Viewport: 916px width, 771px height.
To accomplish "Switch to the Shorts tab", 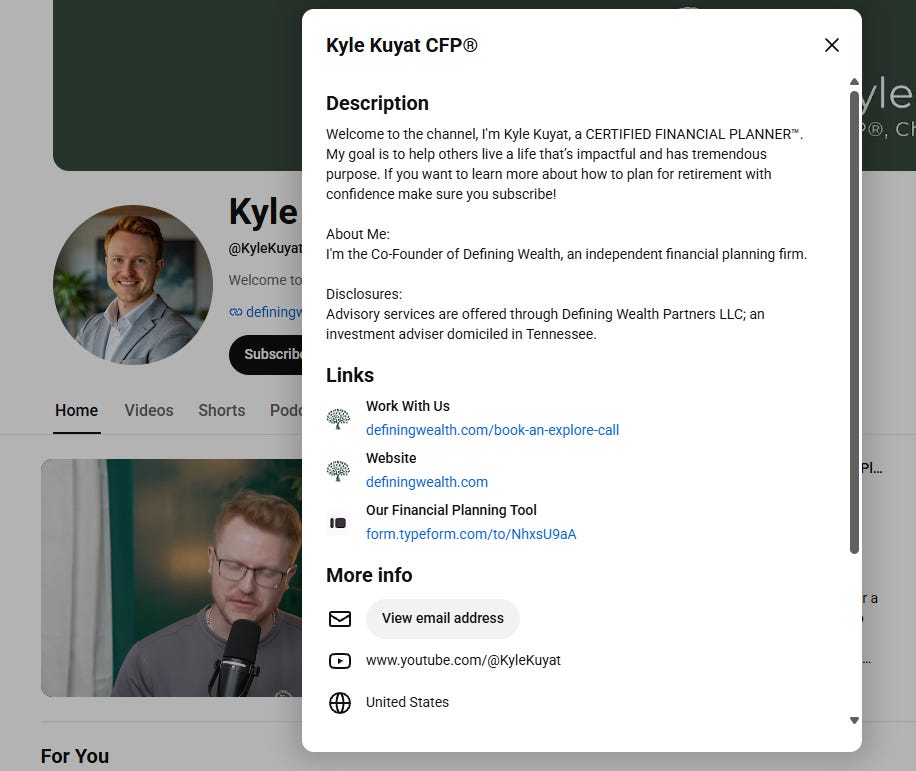I will pyautogui.click(x=221, y=411).
